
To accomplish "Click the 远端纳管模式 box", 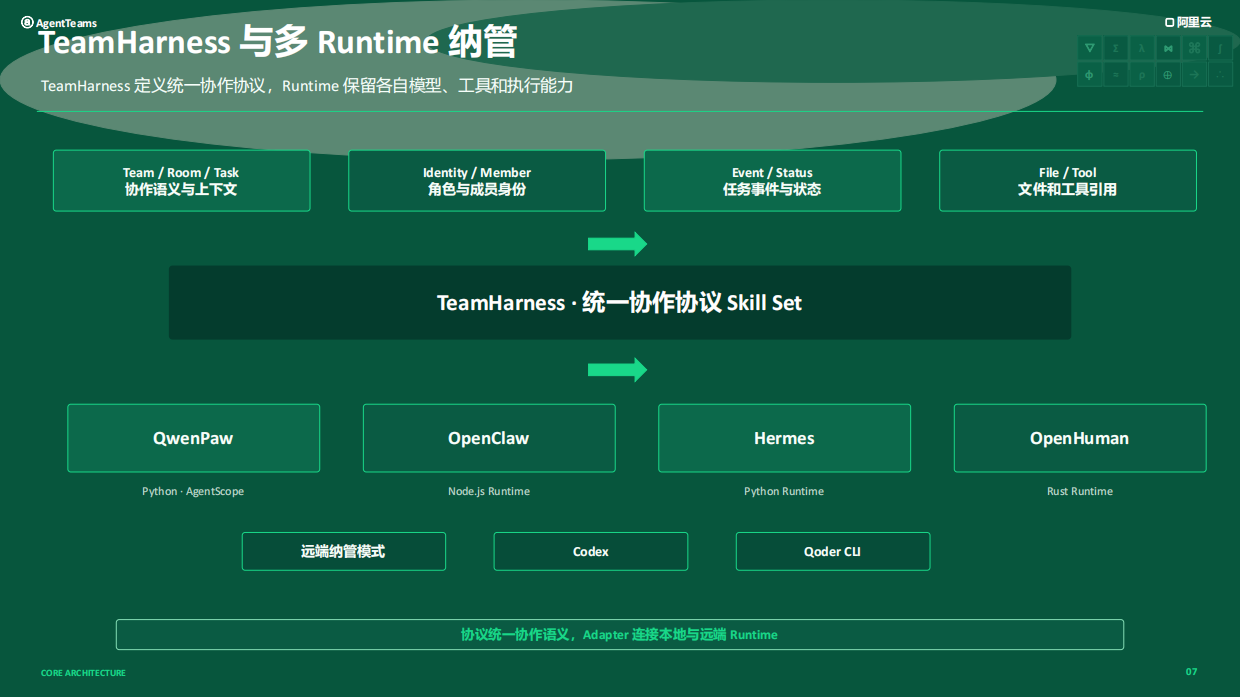I will click(x=343, y=551).
